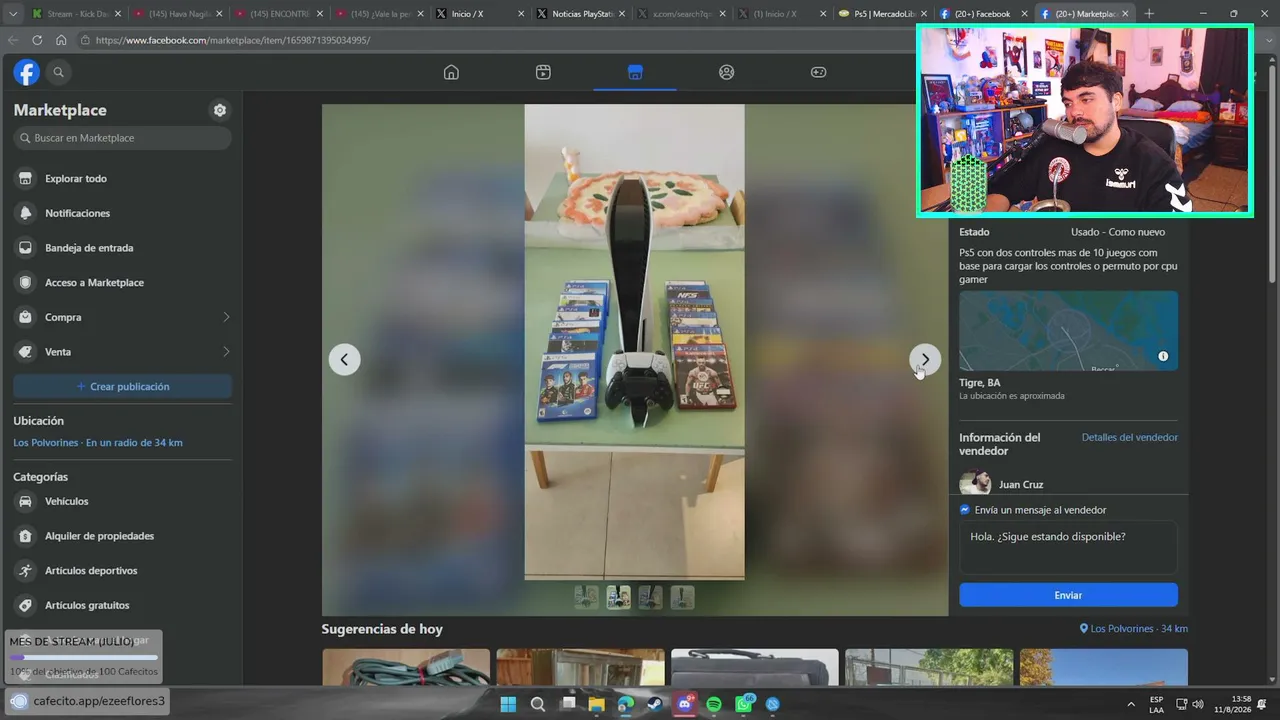Viewport: 1280px width, 720px height.
Task: Select the Marketplace storefront icon
Action: [635, 72]
